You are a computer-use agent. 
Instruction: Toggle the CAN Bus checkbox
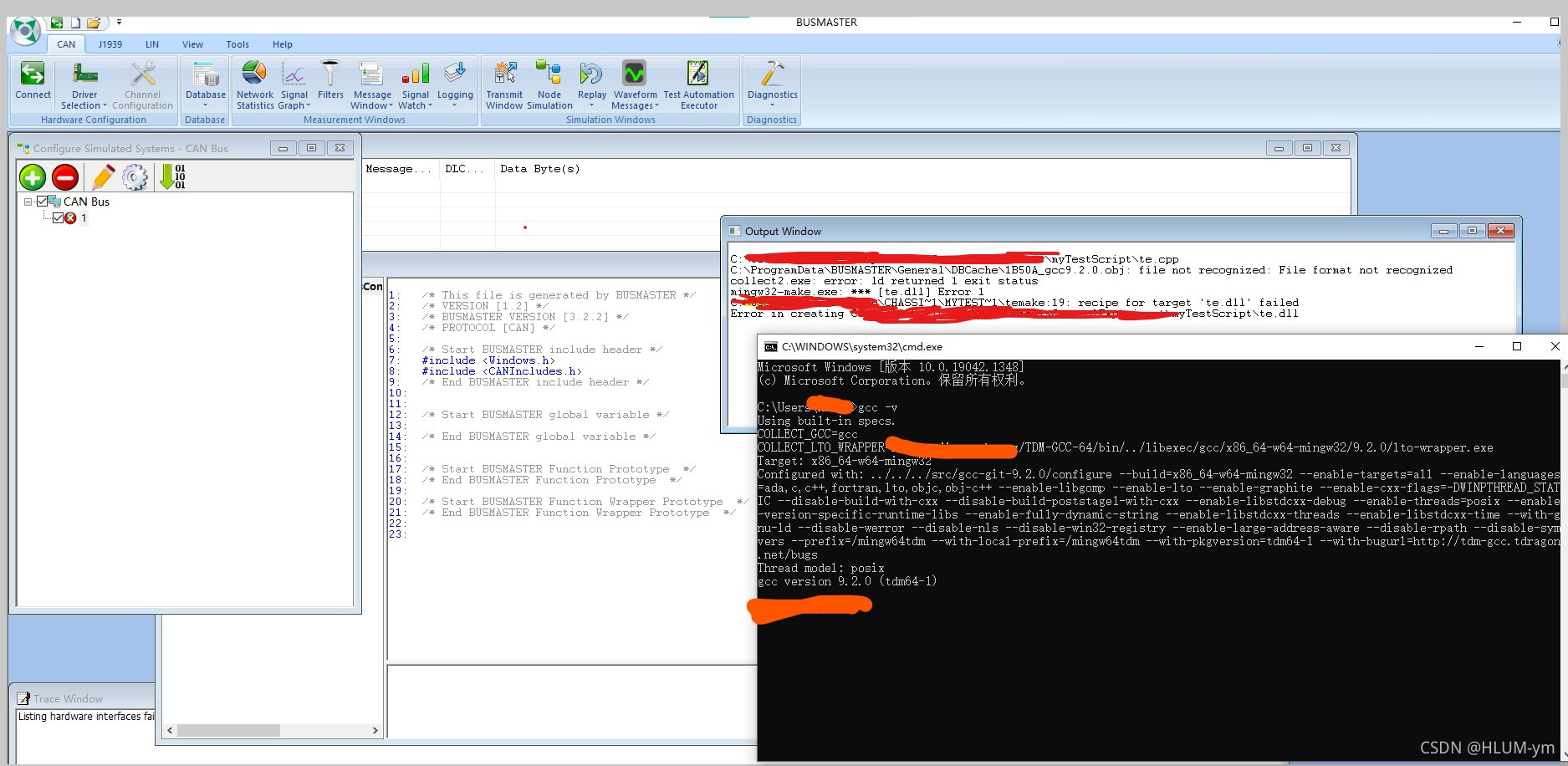[x=42, y=202]
